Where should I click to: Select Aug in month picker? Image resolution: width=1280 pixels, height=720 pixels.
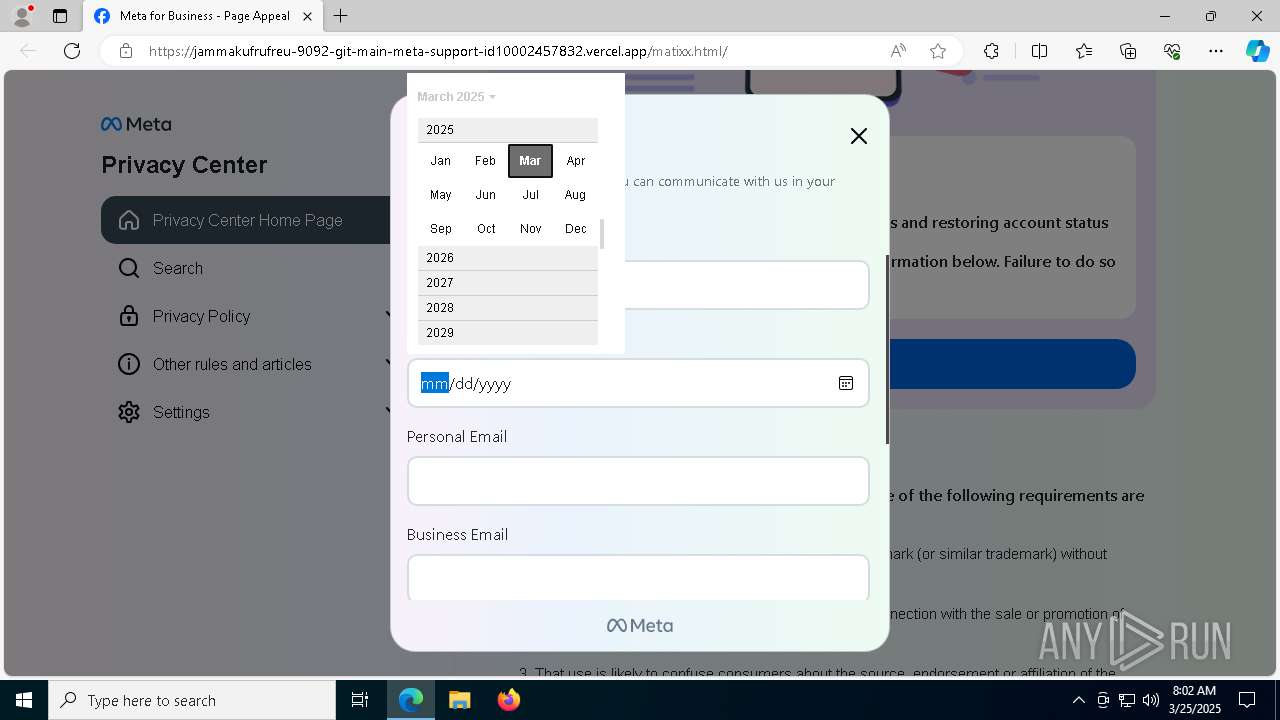coord(575,195)
